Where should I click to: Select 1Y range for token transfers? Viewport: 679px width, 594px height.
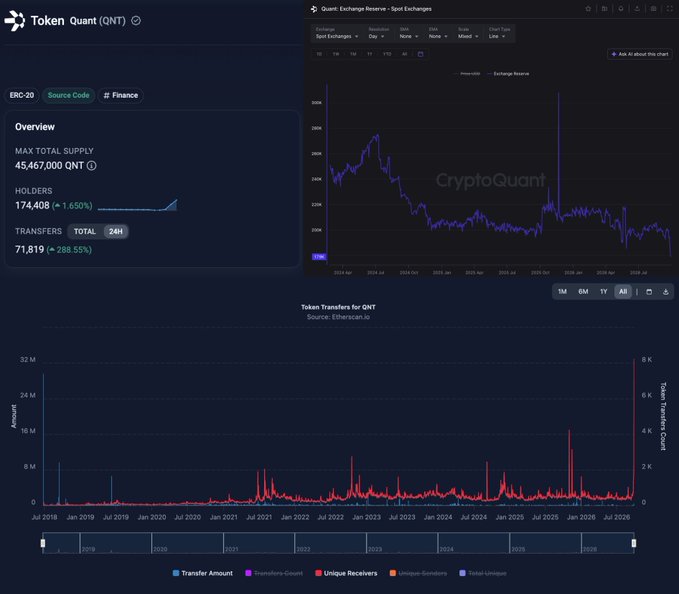tap(604, 292)
